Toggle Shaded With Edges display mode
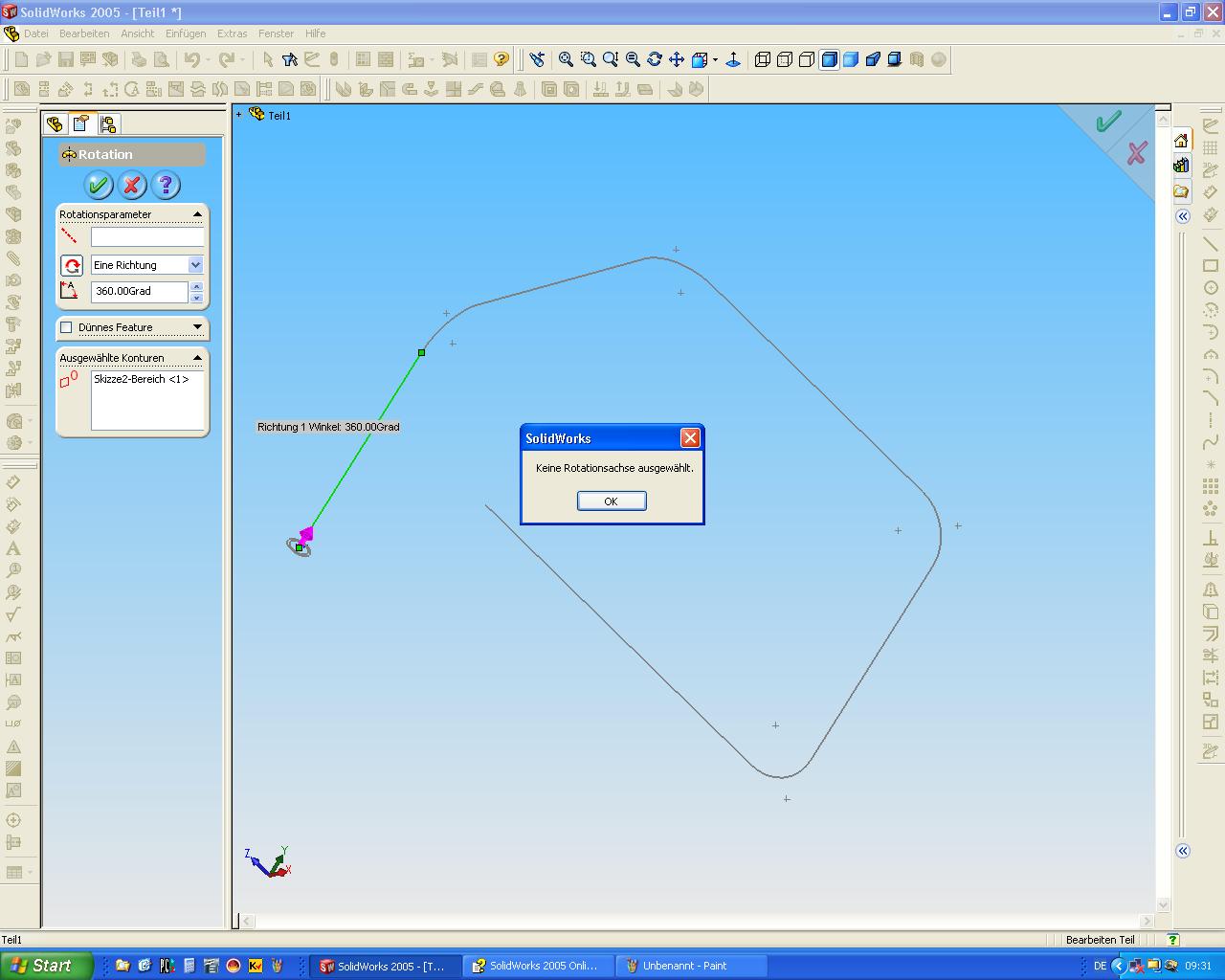The height and width of the screenshot is (980, 1225). tap(831, 59)
